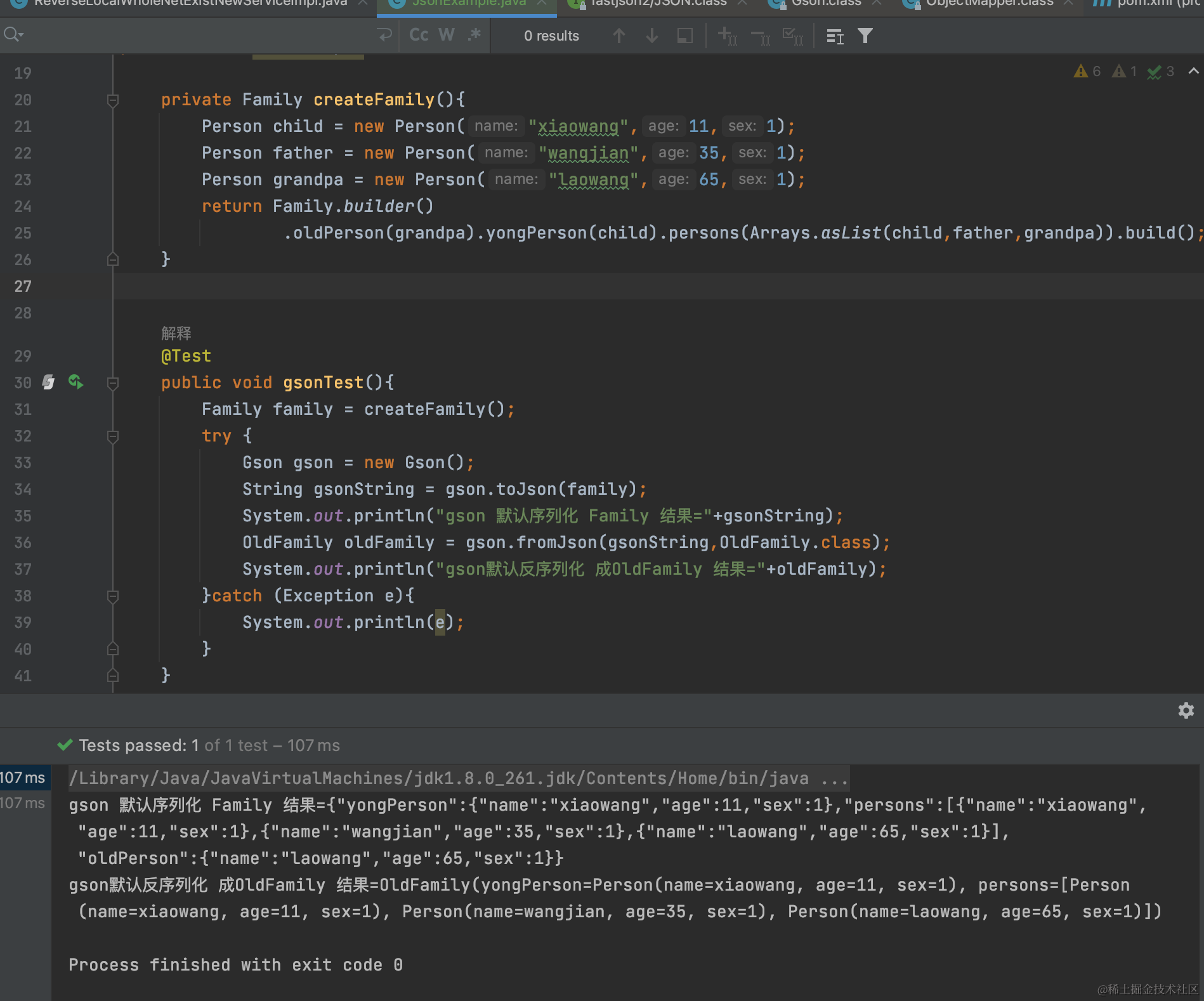Open search filter funnel icon
Screen dimensions: 1204x1001
click(865, 36)
